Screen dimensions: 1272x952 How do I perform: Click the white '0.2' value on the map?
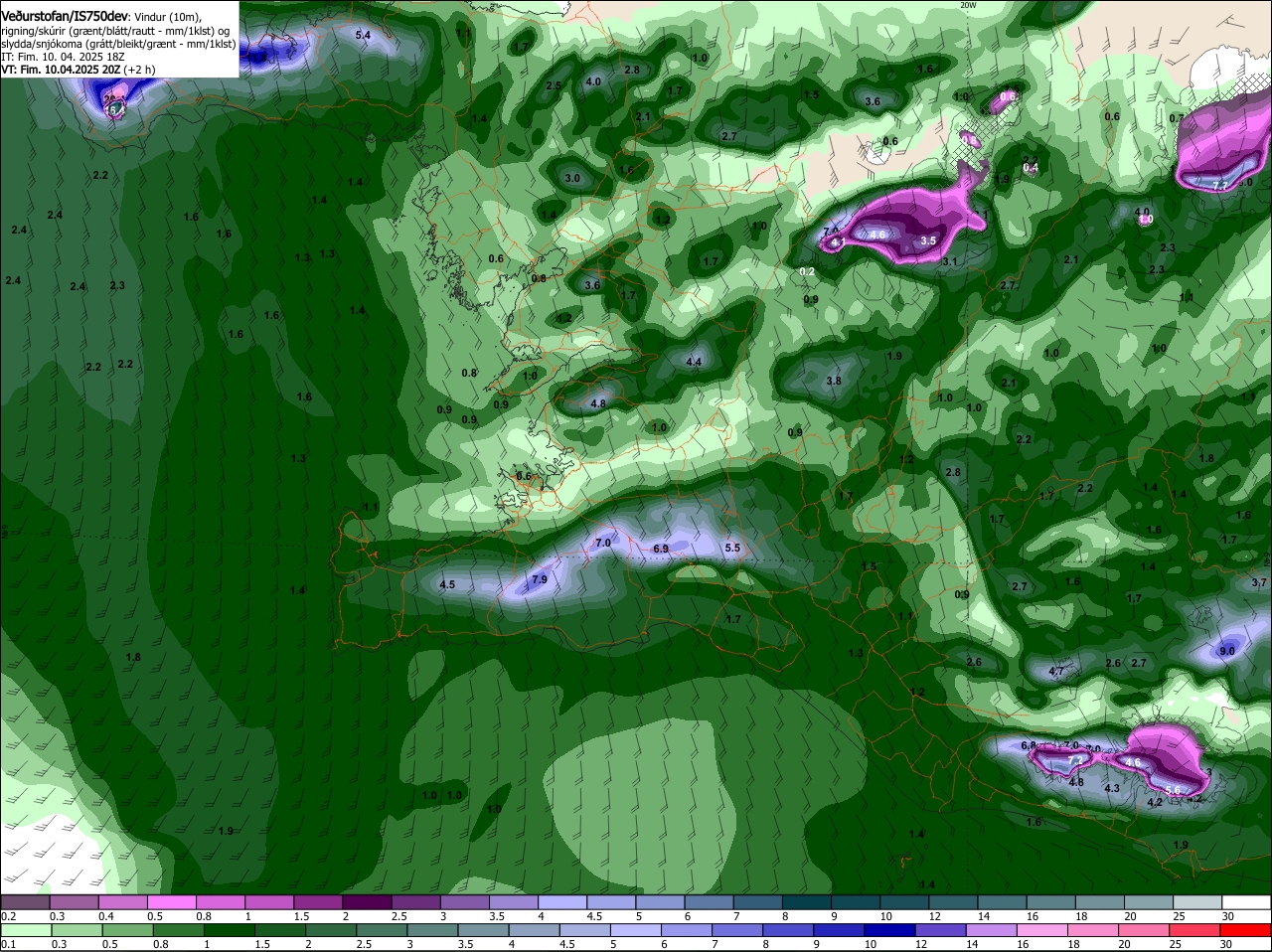click(x=807, y=271)
